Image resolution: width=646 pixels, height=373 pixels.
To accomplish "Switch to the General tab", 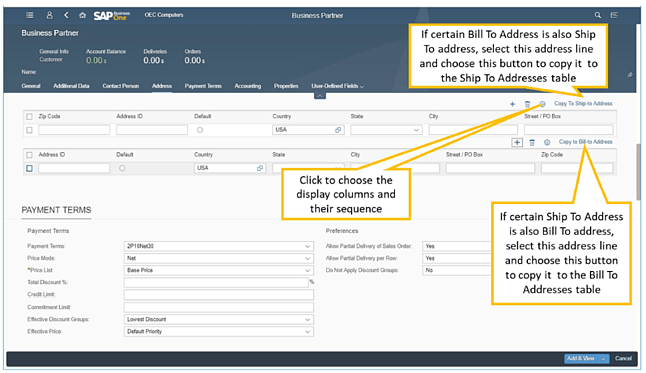I will 31,86.
